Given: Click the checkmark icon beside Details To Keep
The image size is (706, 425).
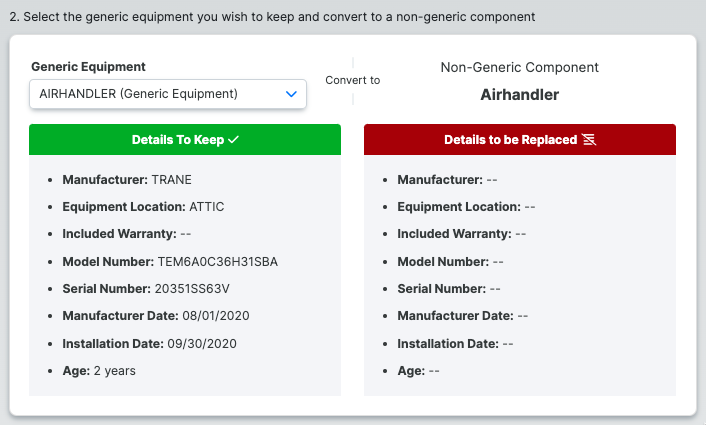Looking at the screenshot, I should 233,140.
